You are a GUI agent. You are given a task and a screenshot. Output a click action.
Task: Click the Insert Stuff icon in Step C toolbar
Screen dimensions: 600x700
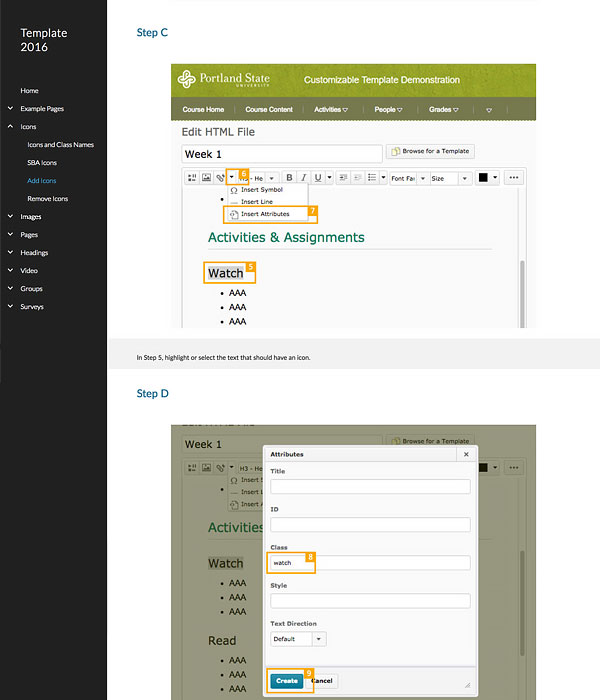(192, 178)
